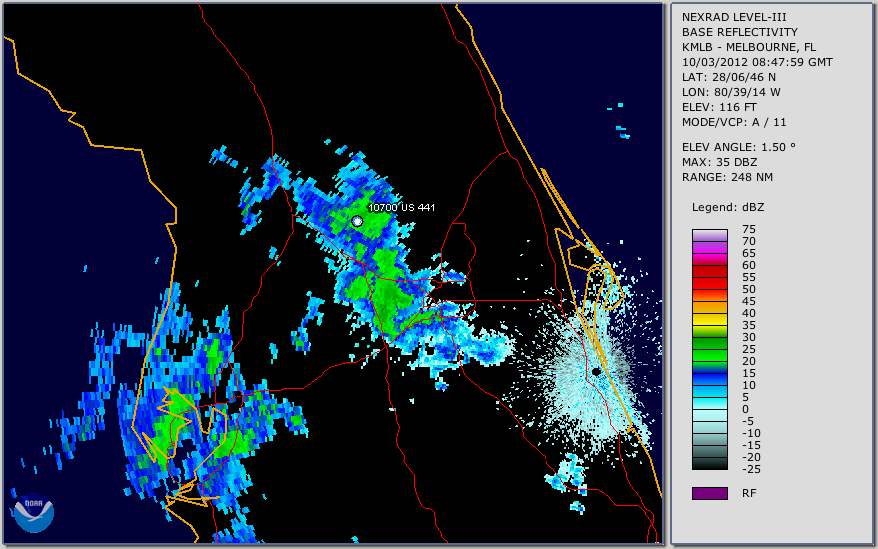This screenshot has width=878, height=549.
Task: Click the 50 legend value
Action: 749,289
